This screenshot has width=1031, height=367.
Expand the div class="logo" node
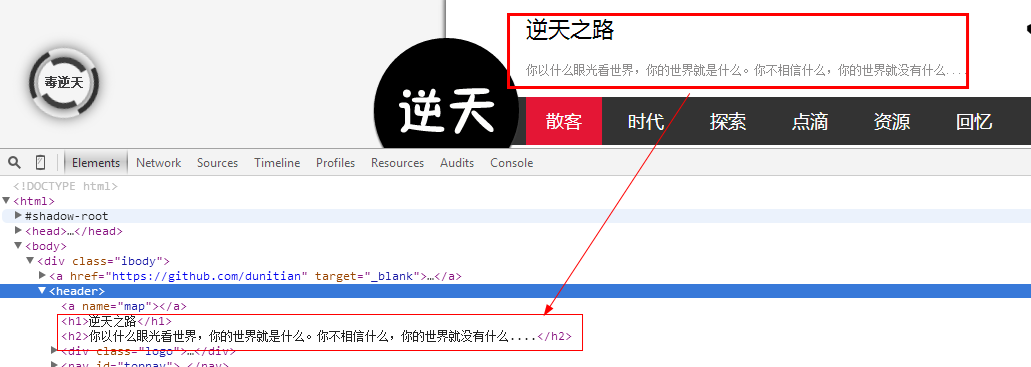click(55, 351)
